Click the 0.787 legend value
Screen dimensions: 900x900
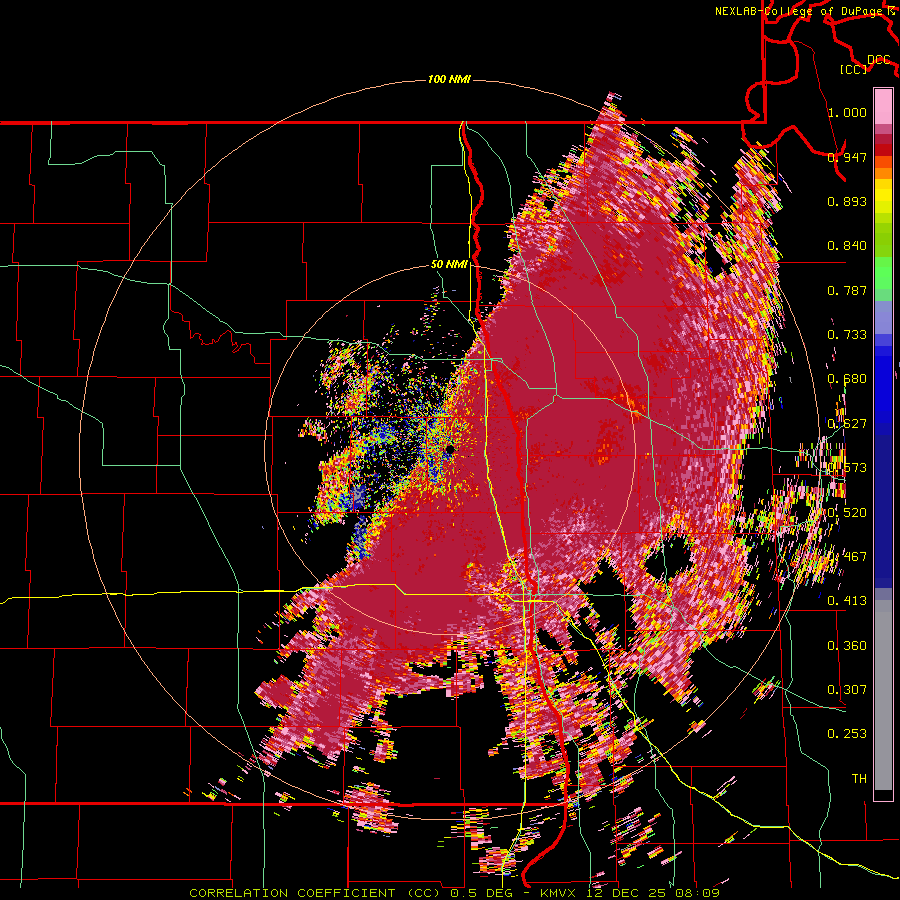[847, 290]
